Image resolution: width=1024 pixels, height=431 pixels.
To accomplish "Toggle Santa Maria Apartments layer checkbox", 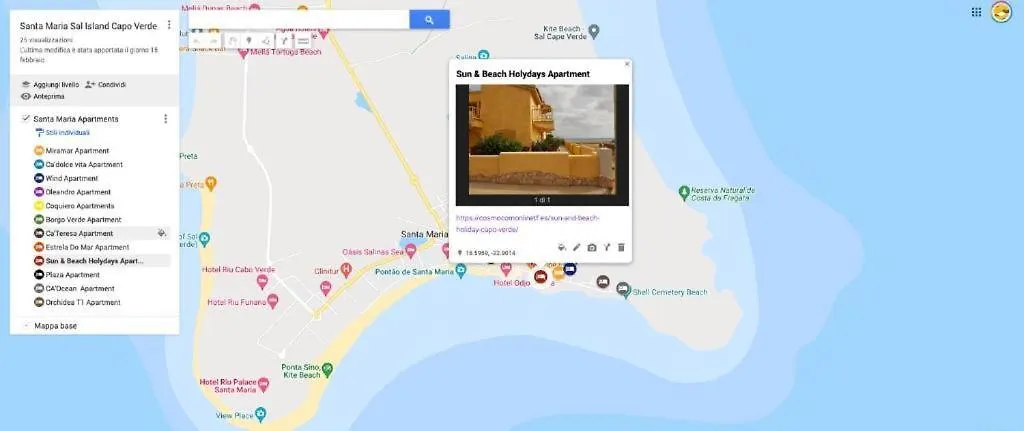I will (25, 118).
